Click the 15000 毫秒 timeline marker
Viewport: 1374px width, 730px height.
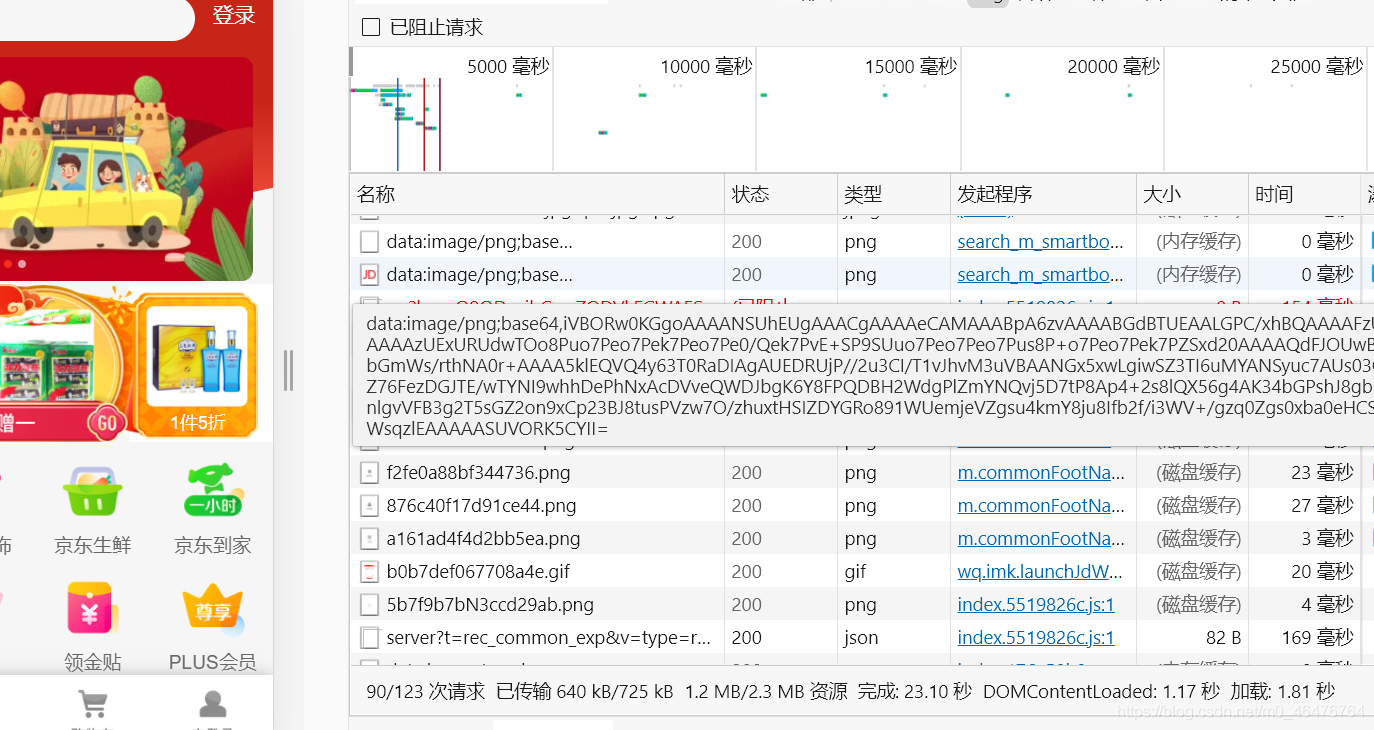(911, 67)
